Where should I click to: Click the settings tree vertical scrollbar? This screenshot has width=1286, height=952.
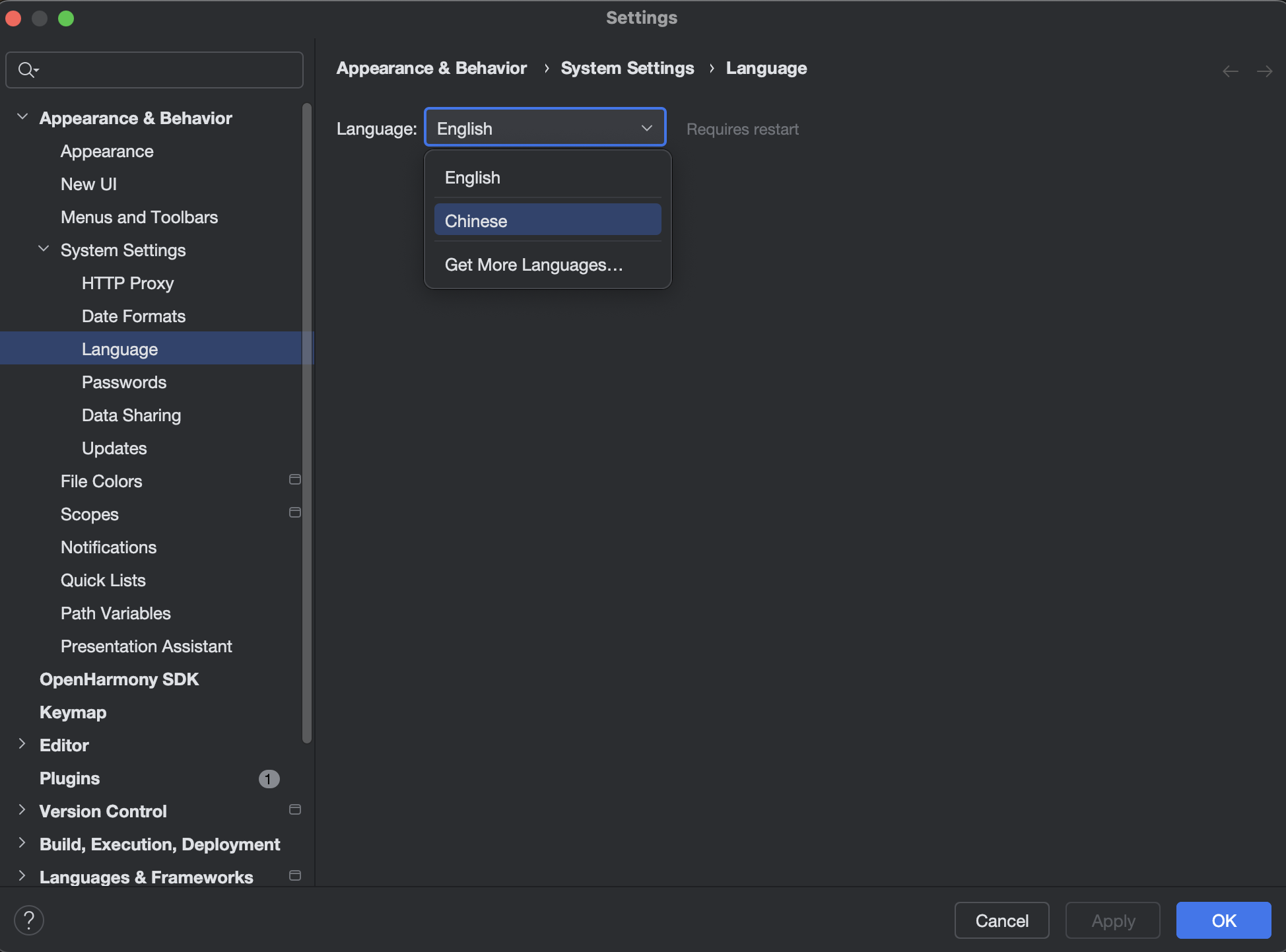tap(306, 423)
